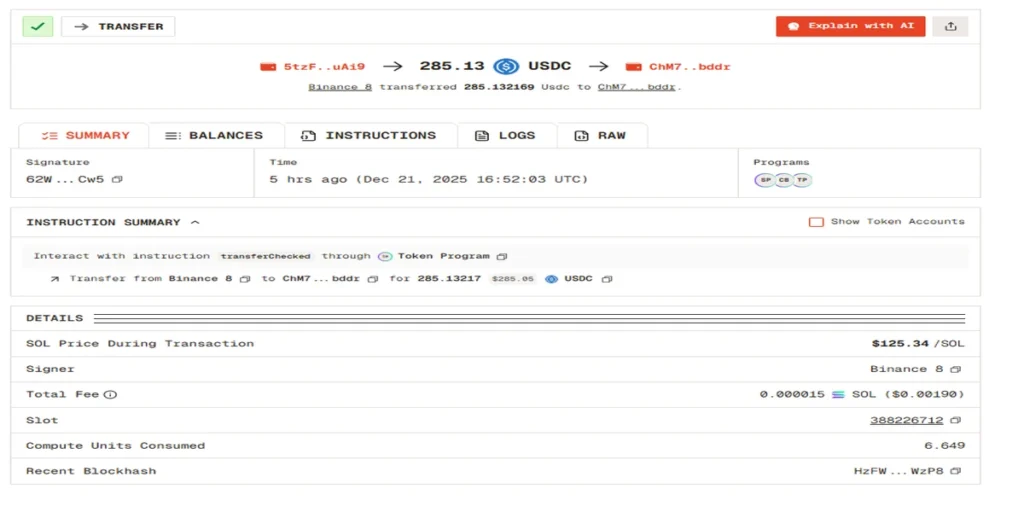1024x512 pixels.
Task: Open sender address 5tzF..uAi9
Action: [x=325, y=67]
